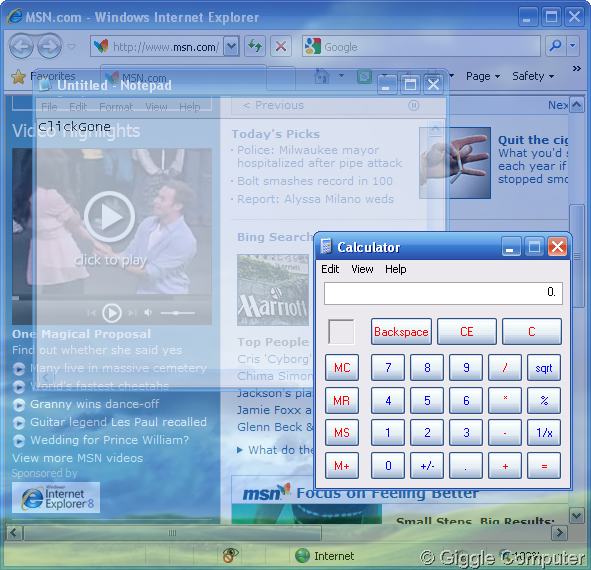Click the page's vertical scrollbar up arrow

[x=577, y=104]
